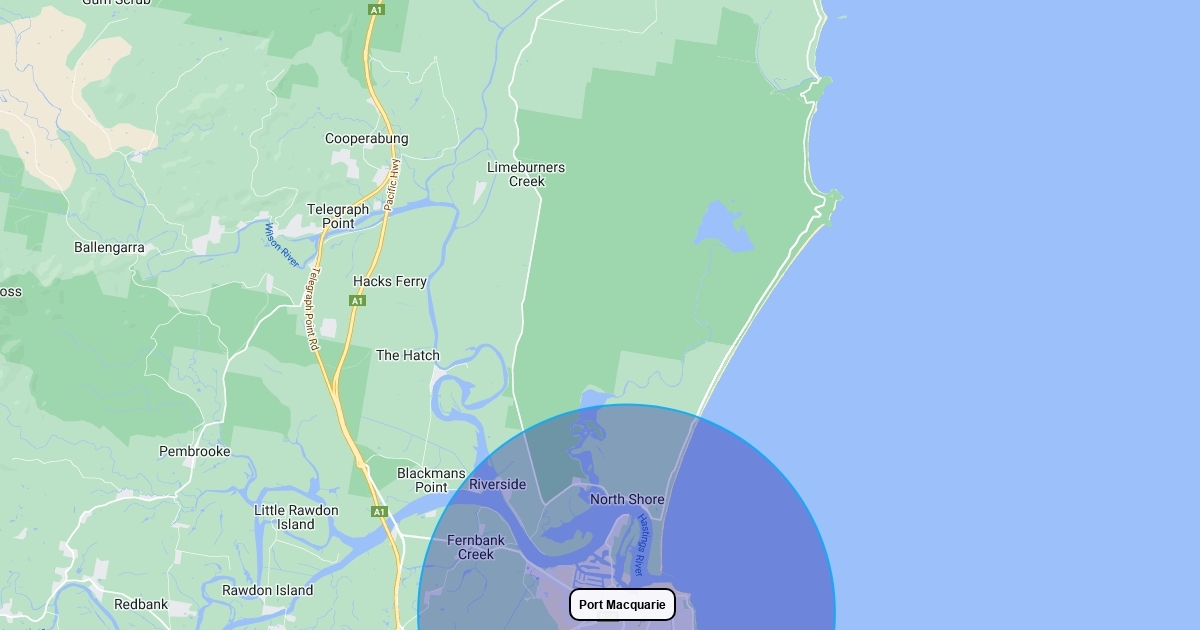
Task: Click the A1 shield at the map's top edge
Action: (x=376, y=9)
